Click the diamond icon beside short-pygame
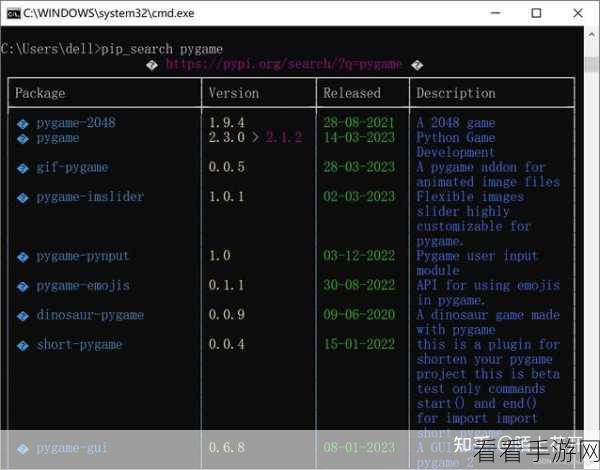The image size is (600, 470). (23, 346)
